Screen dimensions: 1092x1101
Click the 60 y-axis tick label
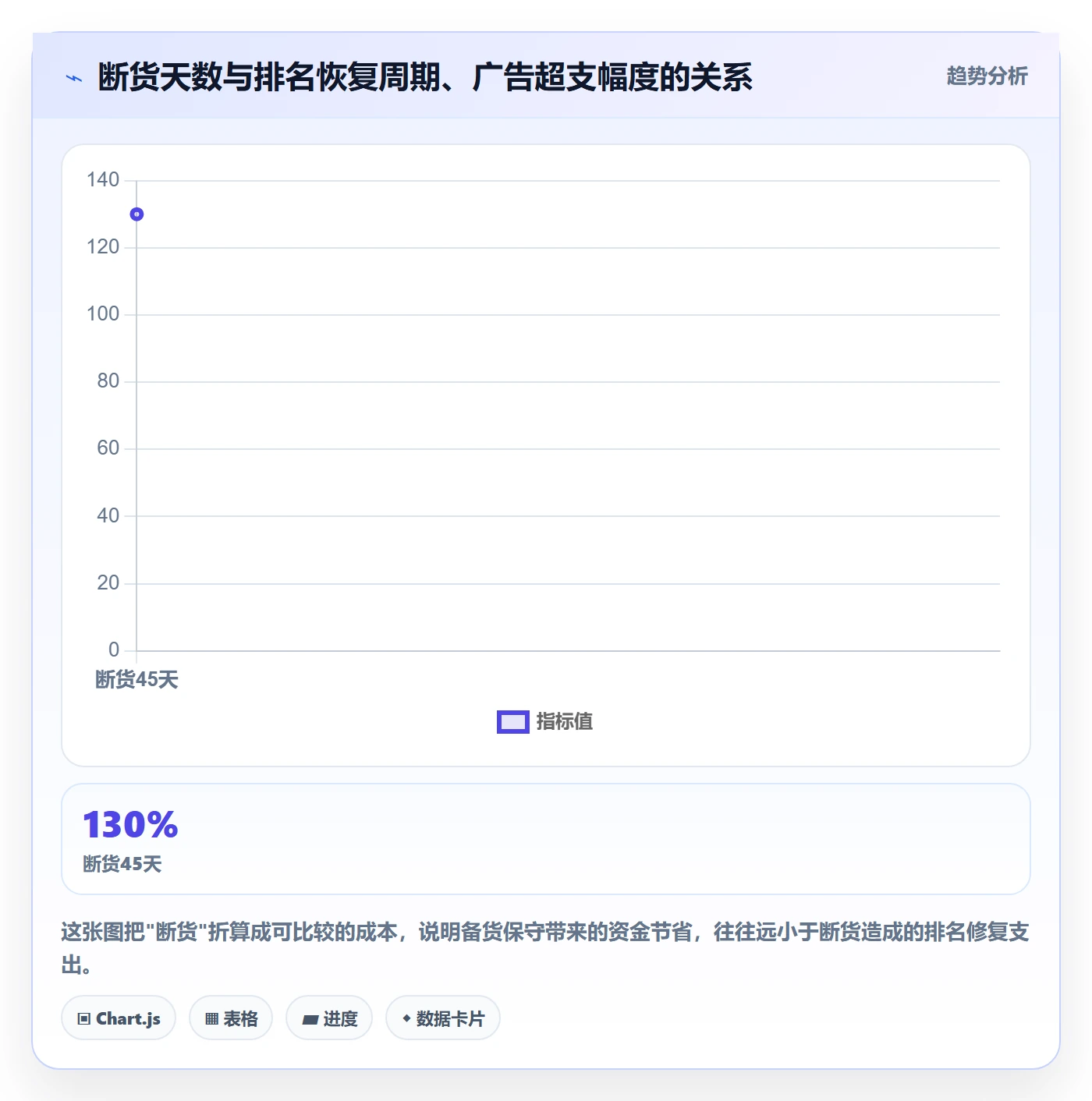108,448
